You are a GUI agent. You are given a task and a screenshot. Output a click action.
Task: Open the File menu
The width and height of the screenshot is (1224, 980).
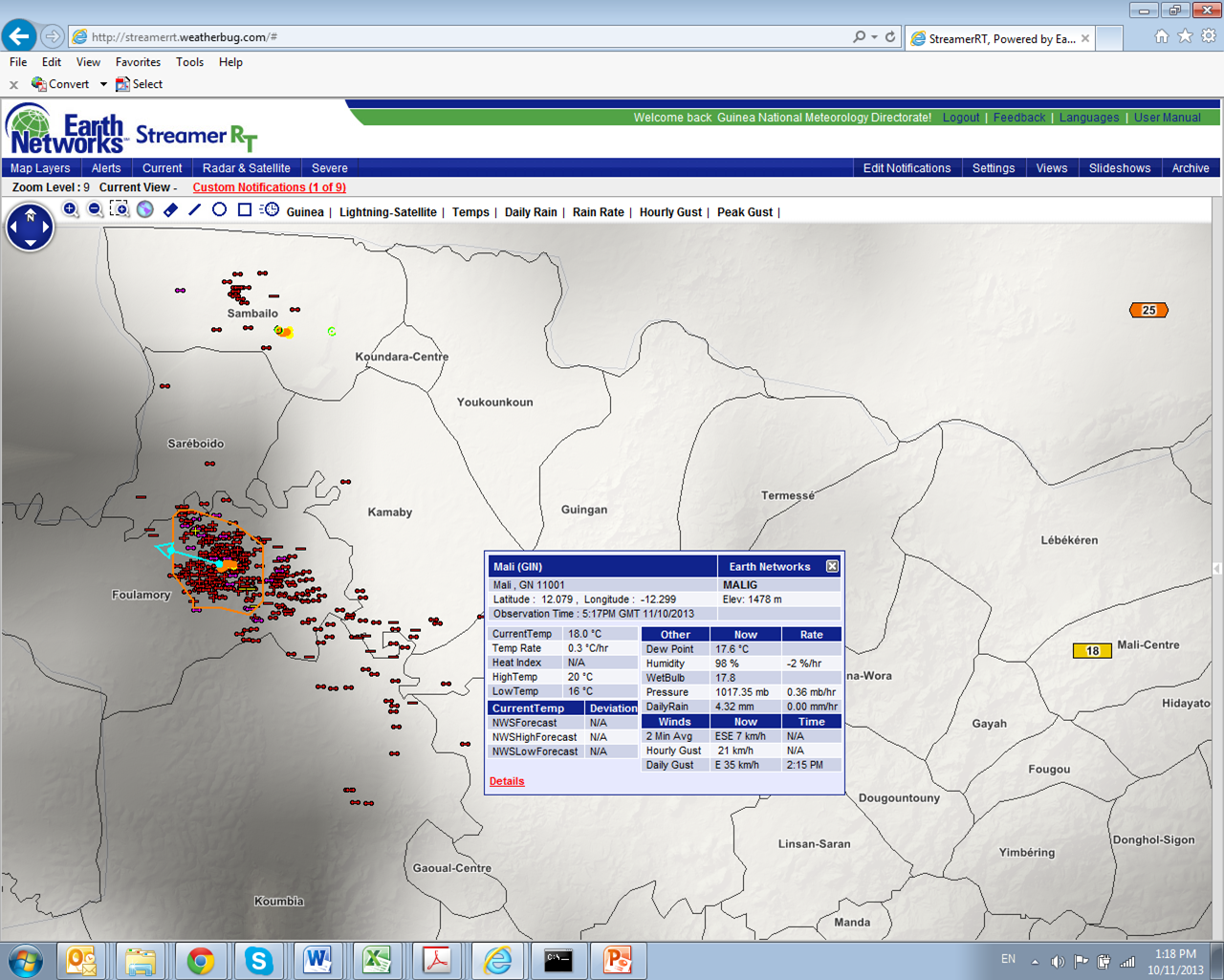pos(18,62)
